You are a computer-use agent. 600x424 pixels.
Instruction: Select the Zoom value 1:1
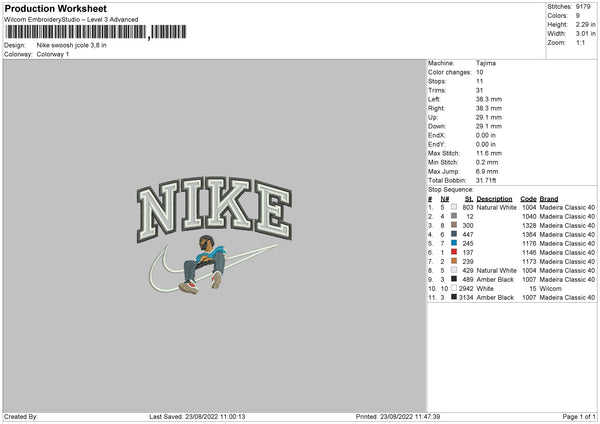(580, 42)
